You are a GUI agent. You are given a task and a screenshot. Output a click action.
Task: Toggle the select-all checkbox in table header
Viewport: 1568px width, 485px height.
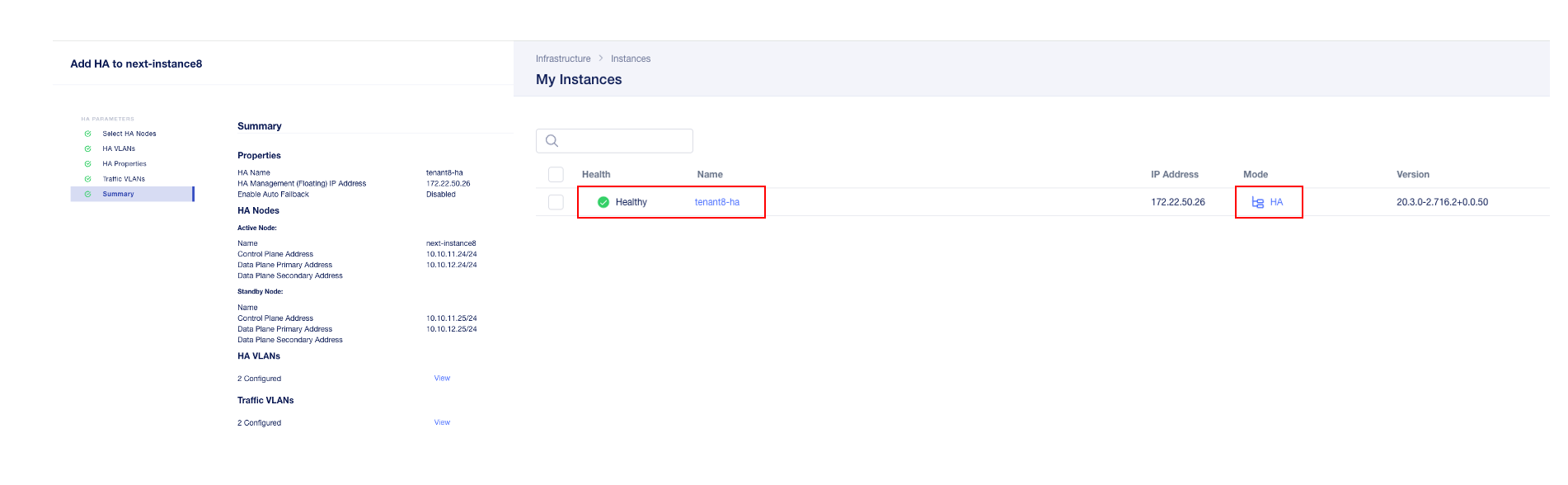click(556, 174)
